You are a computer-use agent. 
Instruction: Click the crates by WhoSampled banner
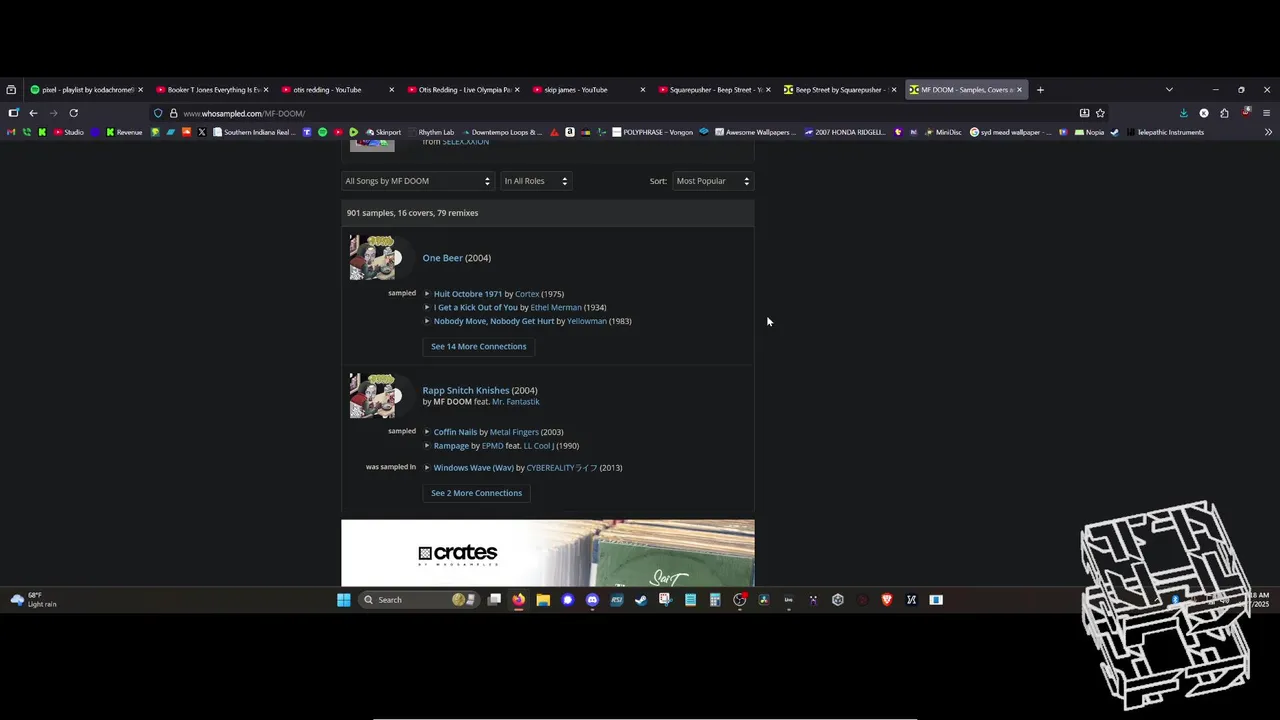click(x=548, y=553)
